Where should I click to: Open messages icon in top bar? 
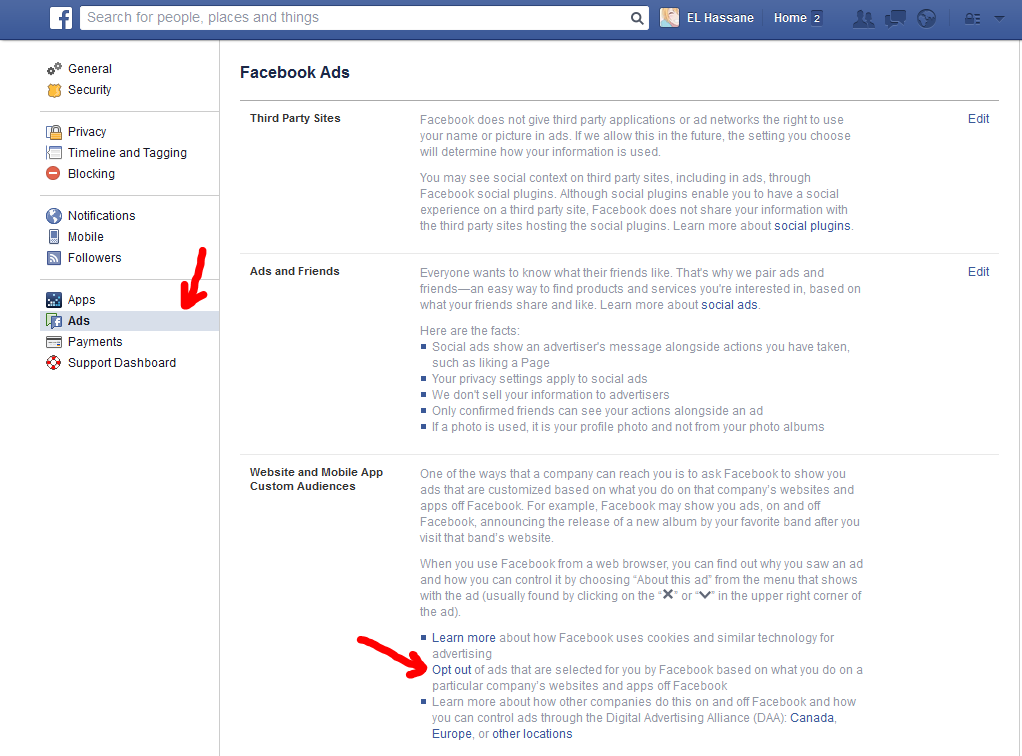pyautogui.click(x=895, y=18)
